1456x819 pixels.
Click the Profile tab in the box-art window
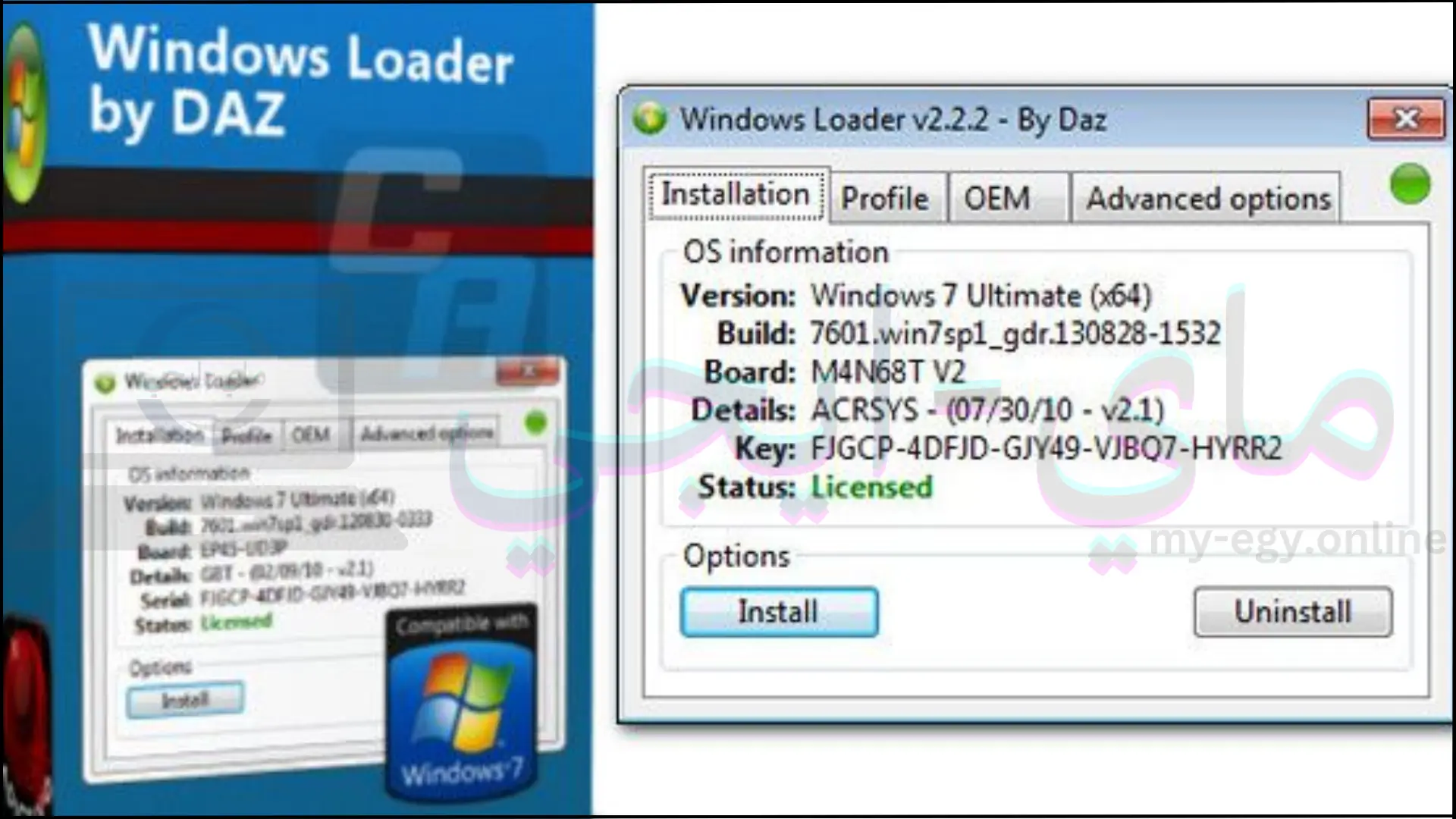point(246,435)
